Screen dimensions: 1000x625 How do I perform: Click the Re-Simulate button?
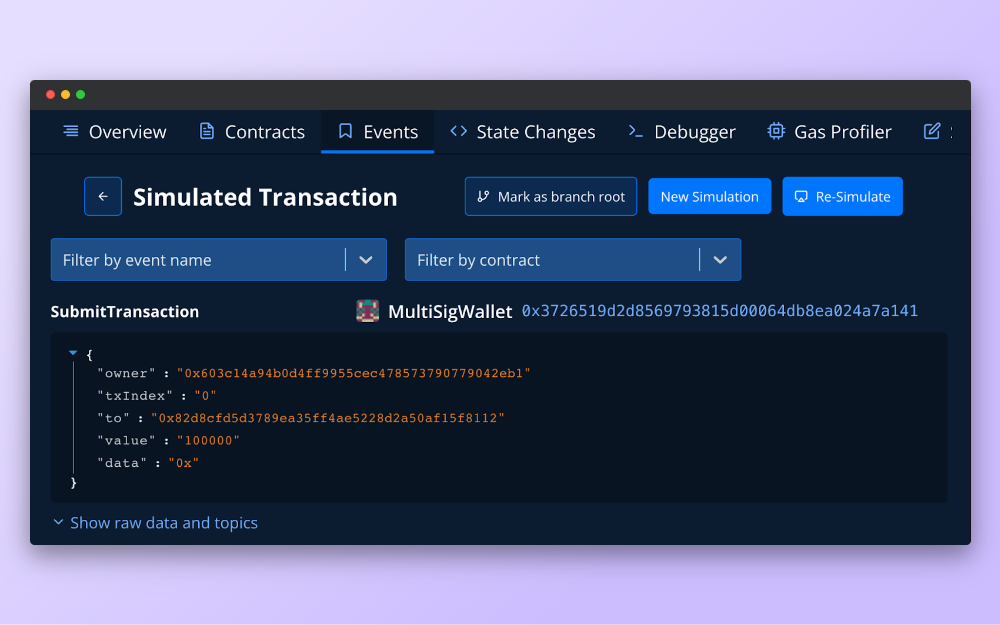[842, 196]
